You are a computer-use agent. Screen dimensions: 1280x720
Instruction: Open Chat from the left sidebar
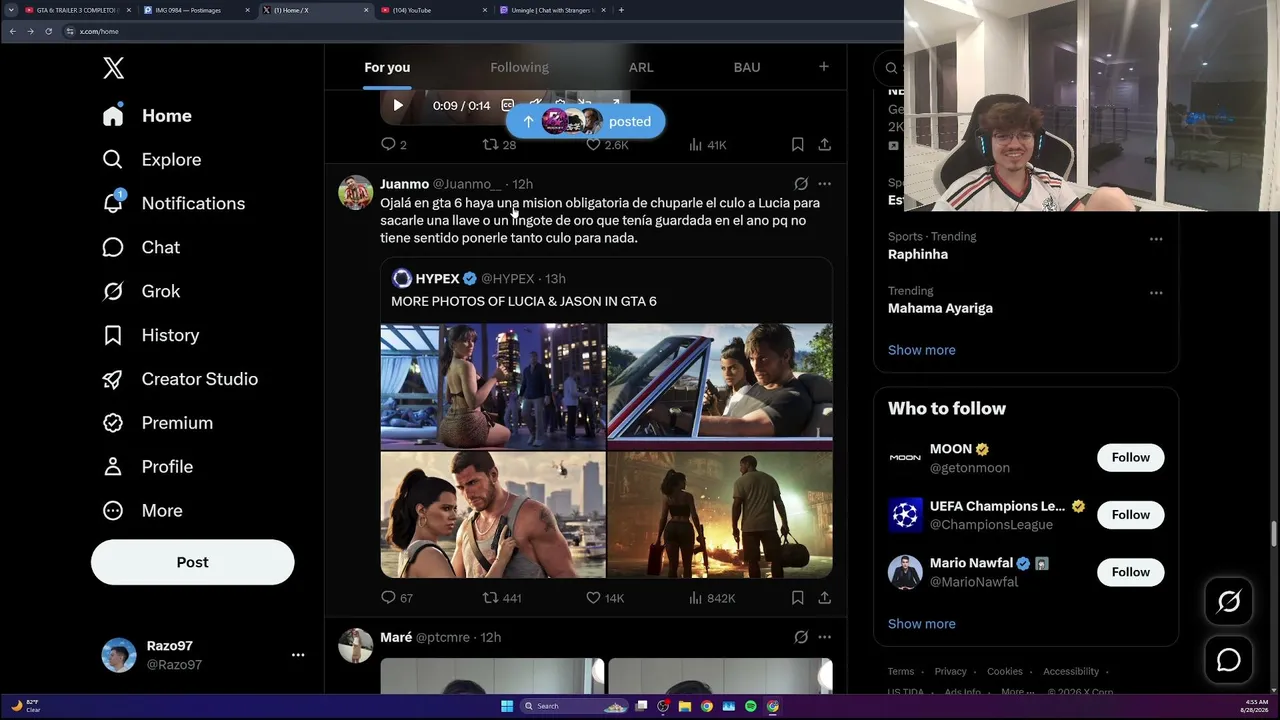[141, 247]
